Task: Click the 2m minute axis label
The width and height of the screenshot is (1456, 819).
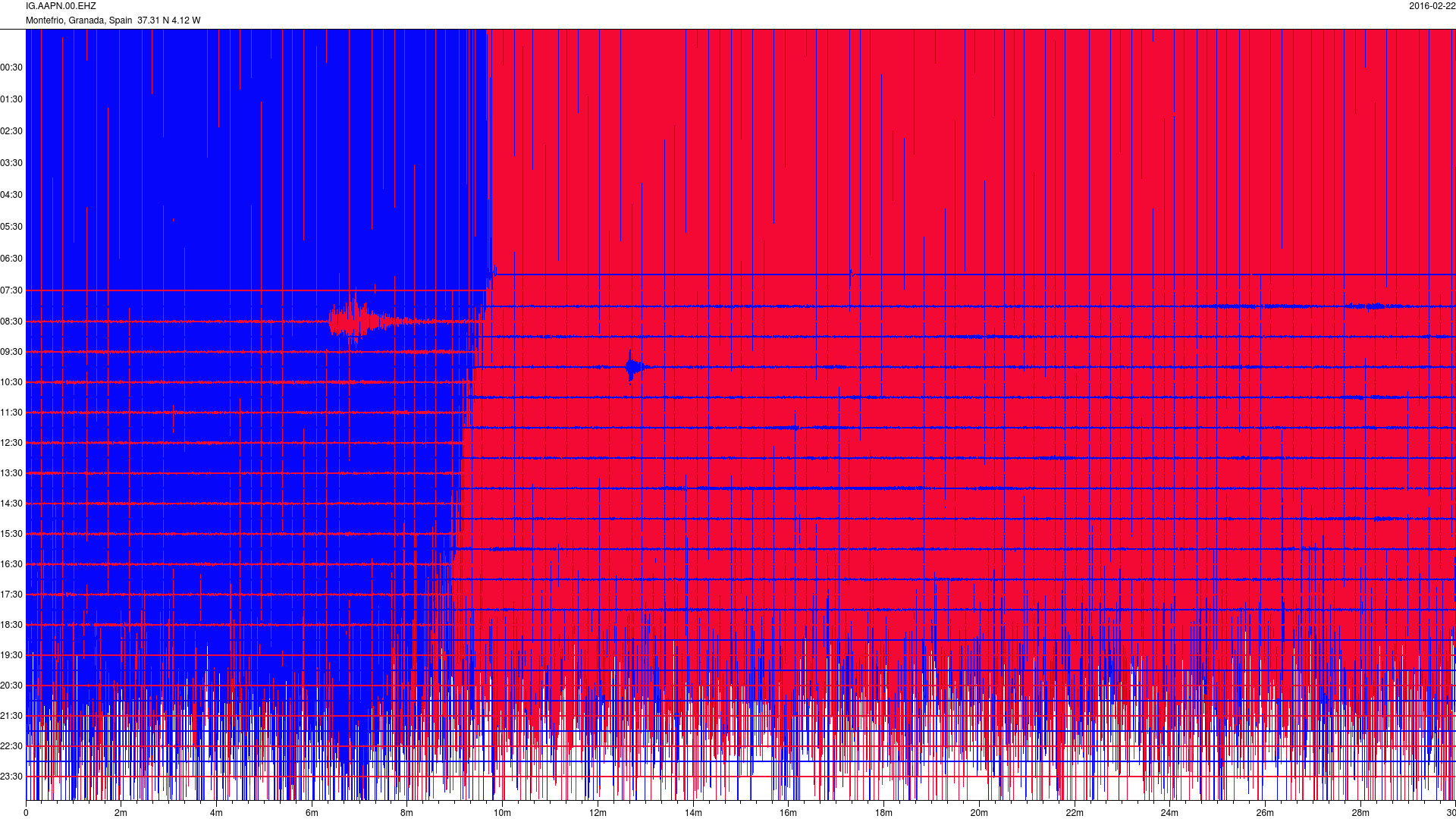Action: pos(121,813)
